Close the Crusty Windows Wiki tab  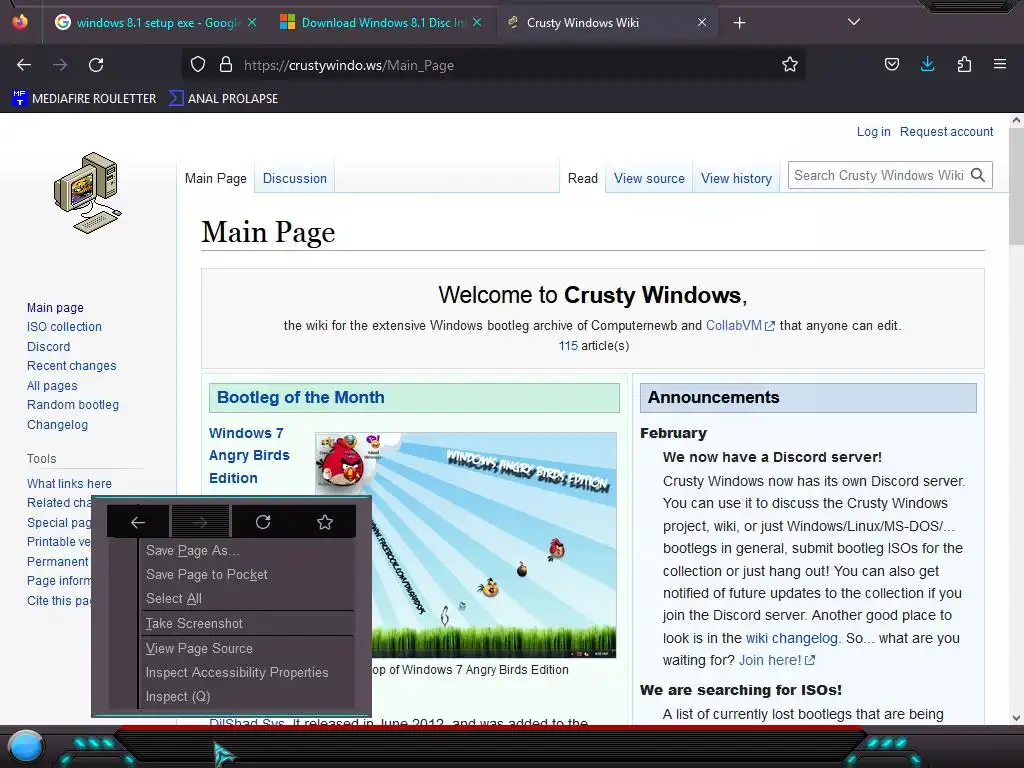(x=701, y=22)
